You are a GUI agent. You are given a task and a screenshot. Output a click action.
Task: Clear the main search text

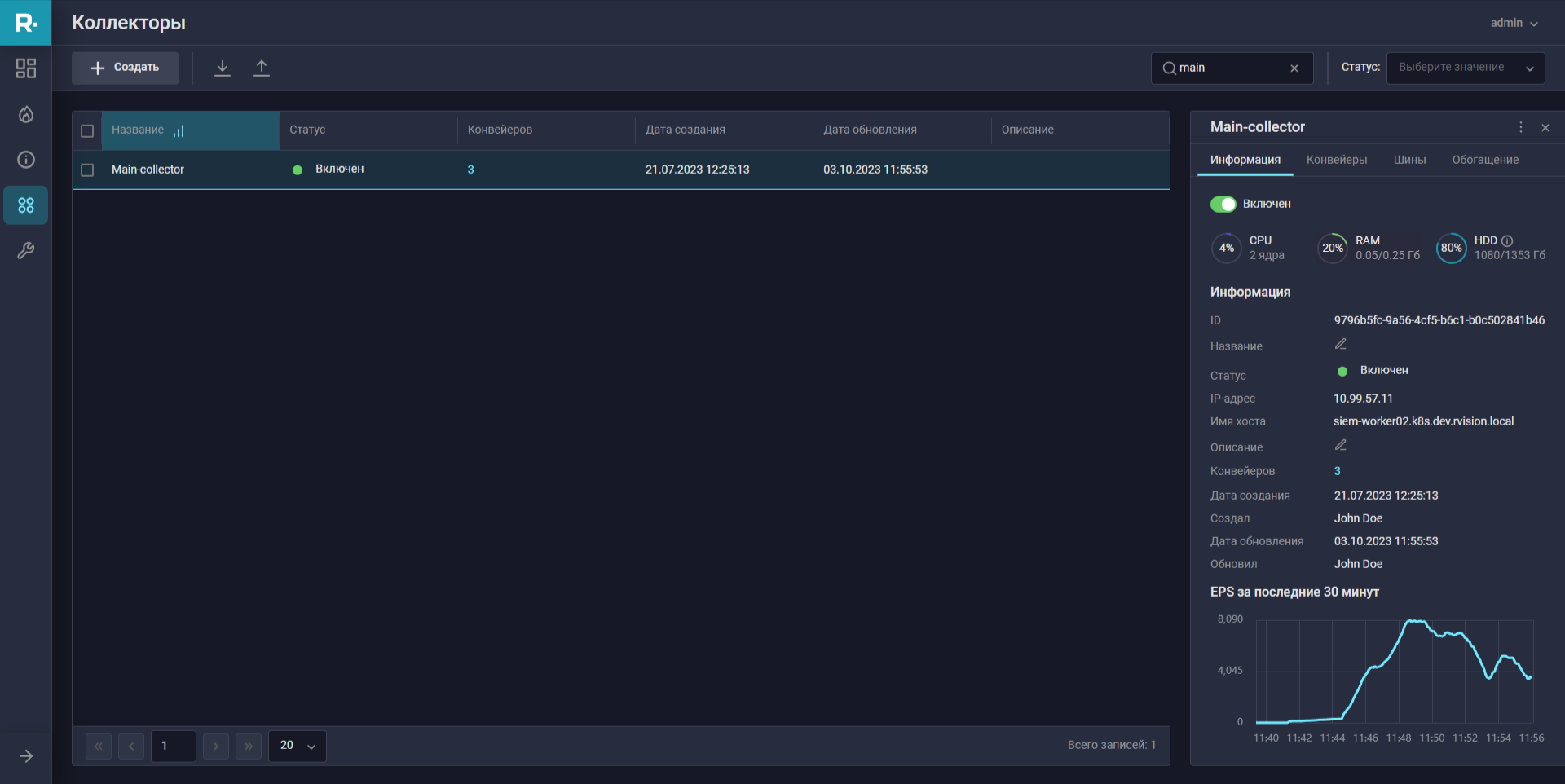click(x=1294, y=68)
